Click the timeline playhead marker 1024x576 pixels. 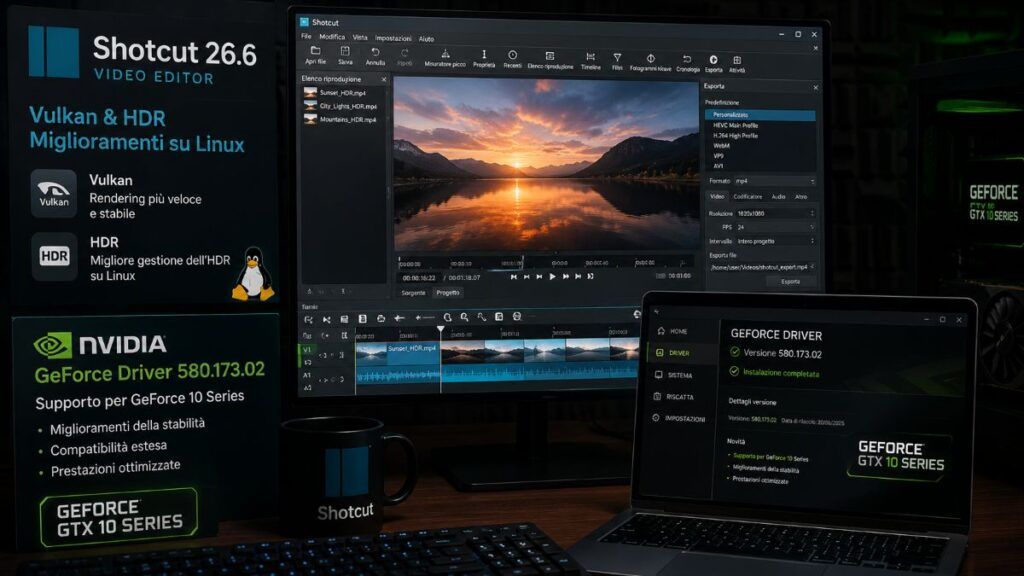coord(441,329)
